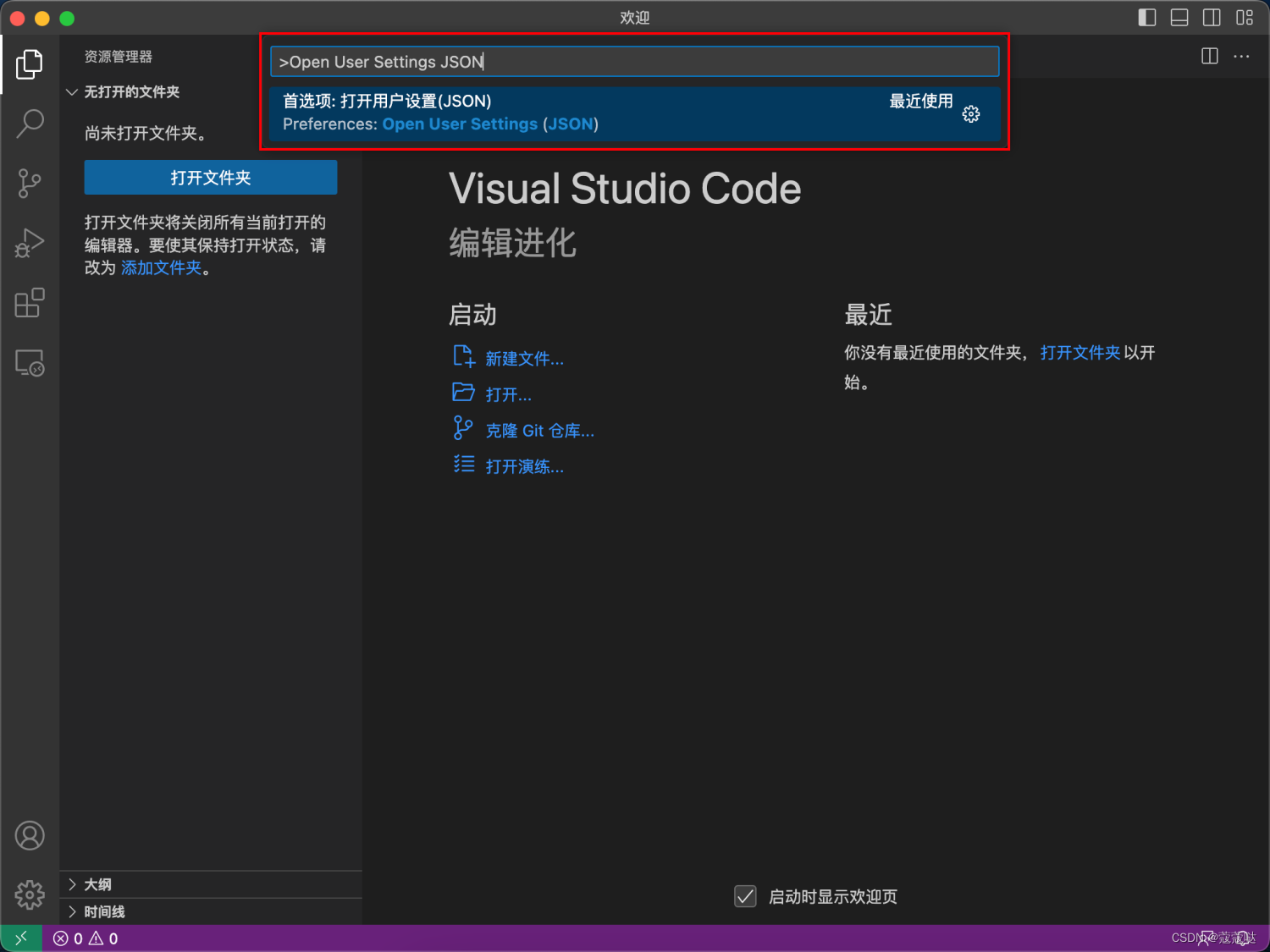Click the checklist icon for 打开演练
Image resolution: width=1270 pixels, height=952 pixels.
[x=463, y=464]
